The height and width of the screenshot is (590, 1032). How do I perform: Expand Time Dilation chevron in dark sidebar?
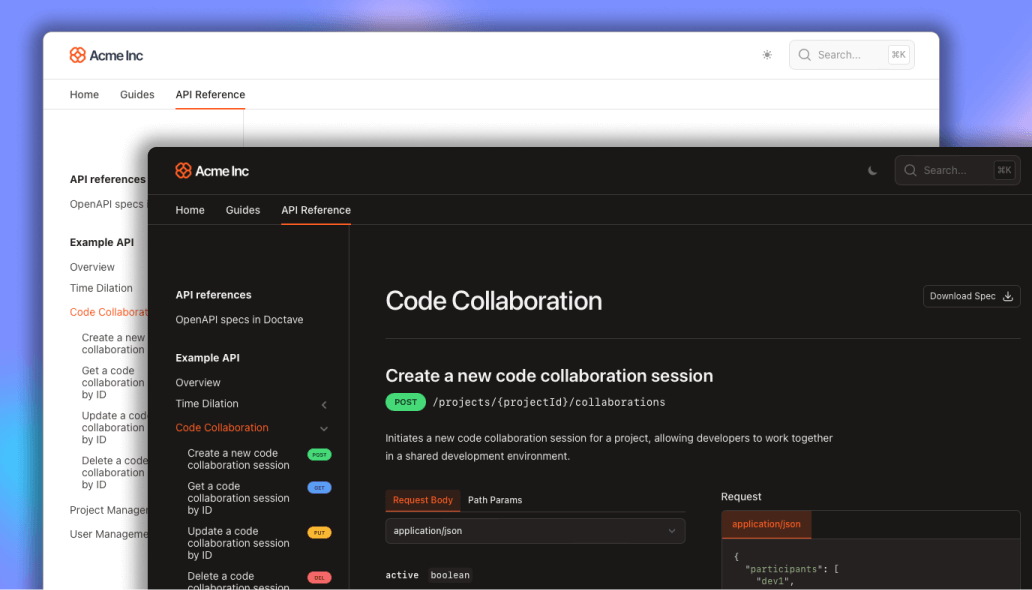(x=324, y=404)
